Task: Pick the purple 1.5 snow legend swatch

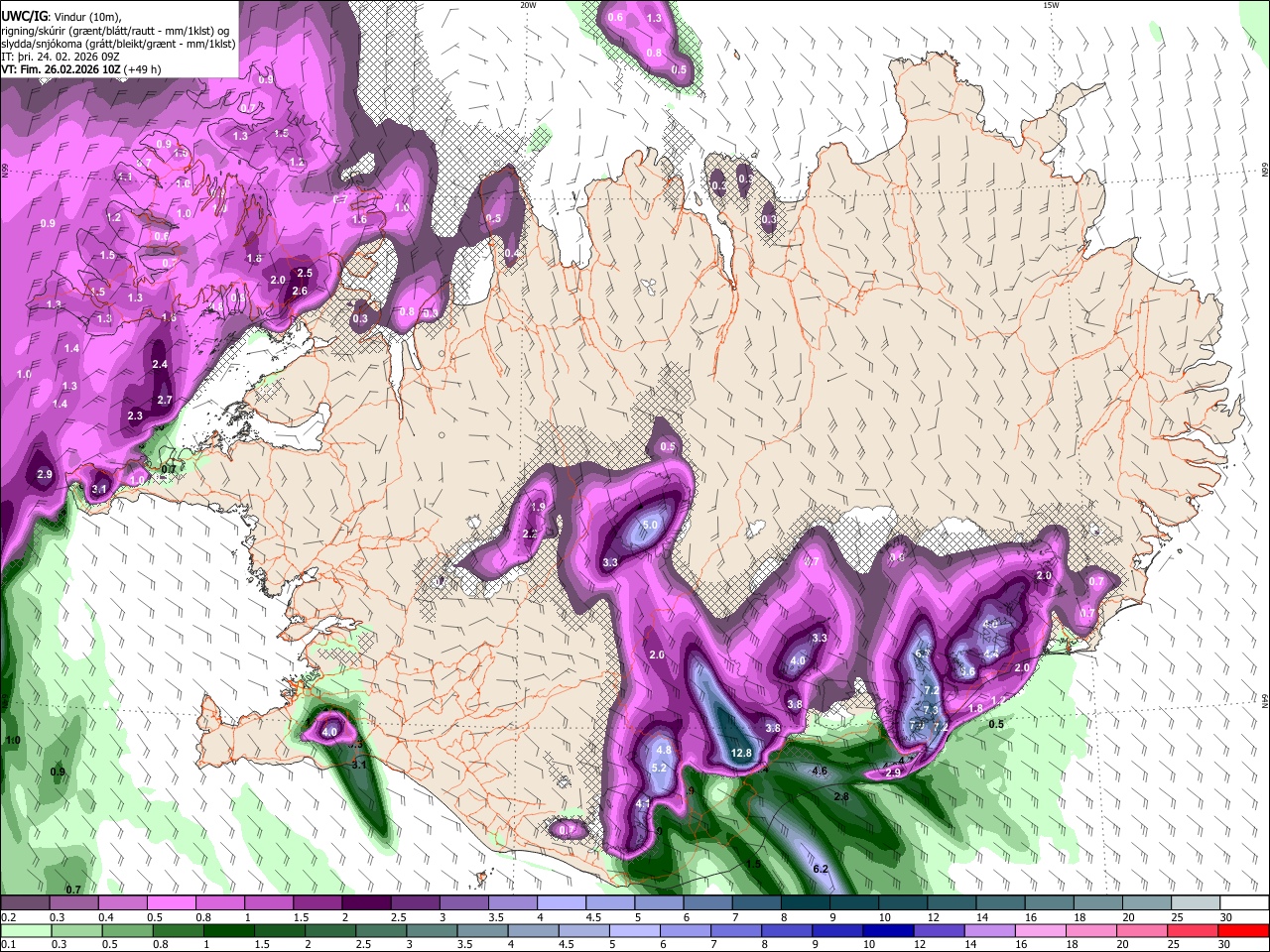Action: (317, 903)
